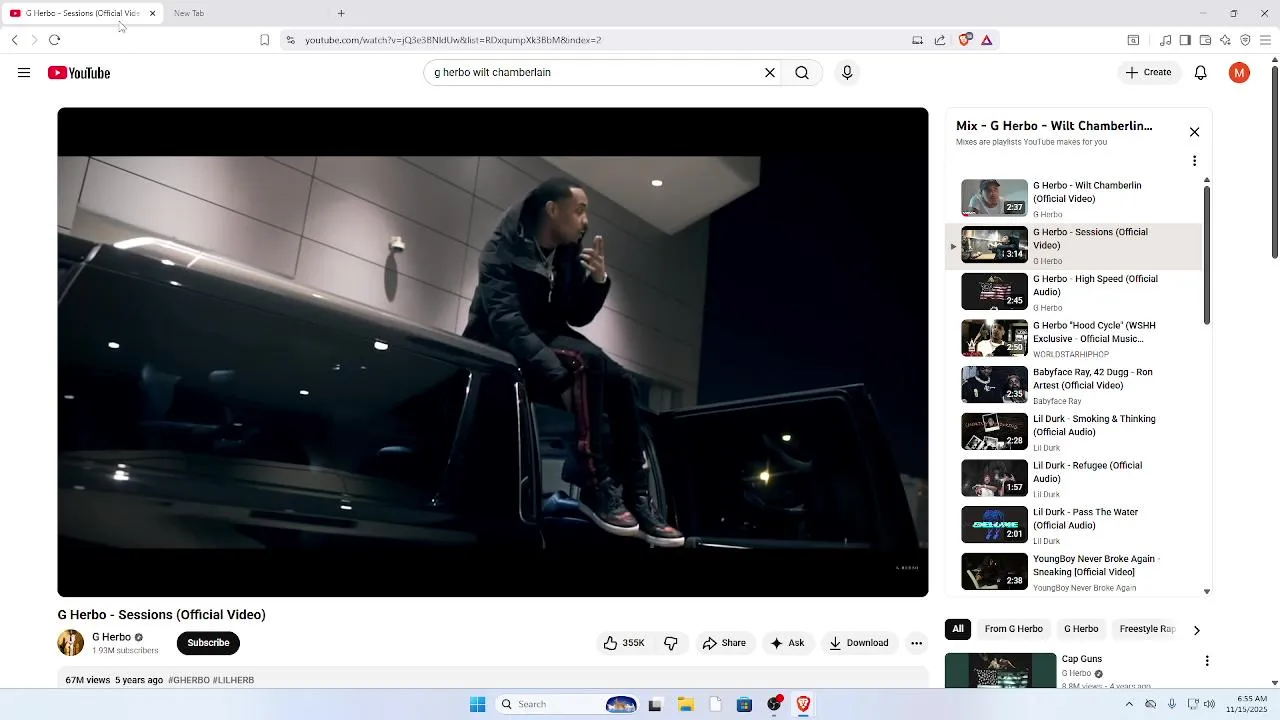Select Lil Durk Pass The Water entry
The image size is (1280, 720).
coord(1074,526)
